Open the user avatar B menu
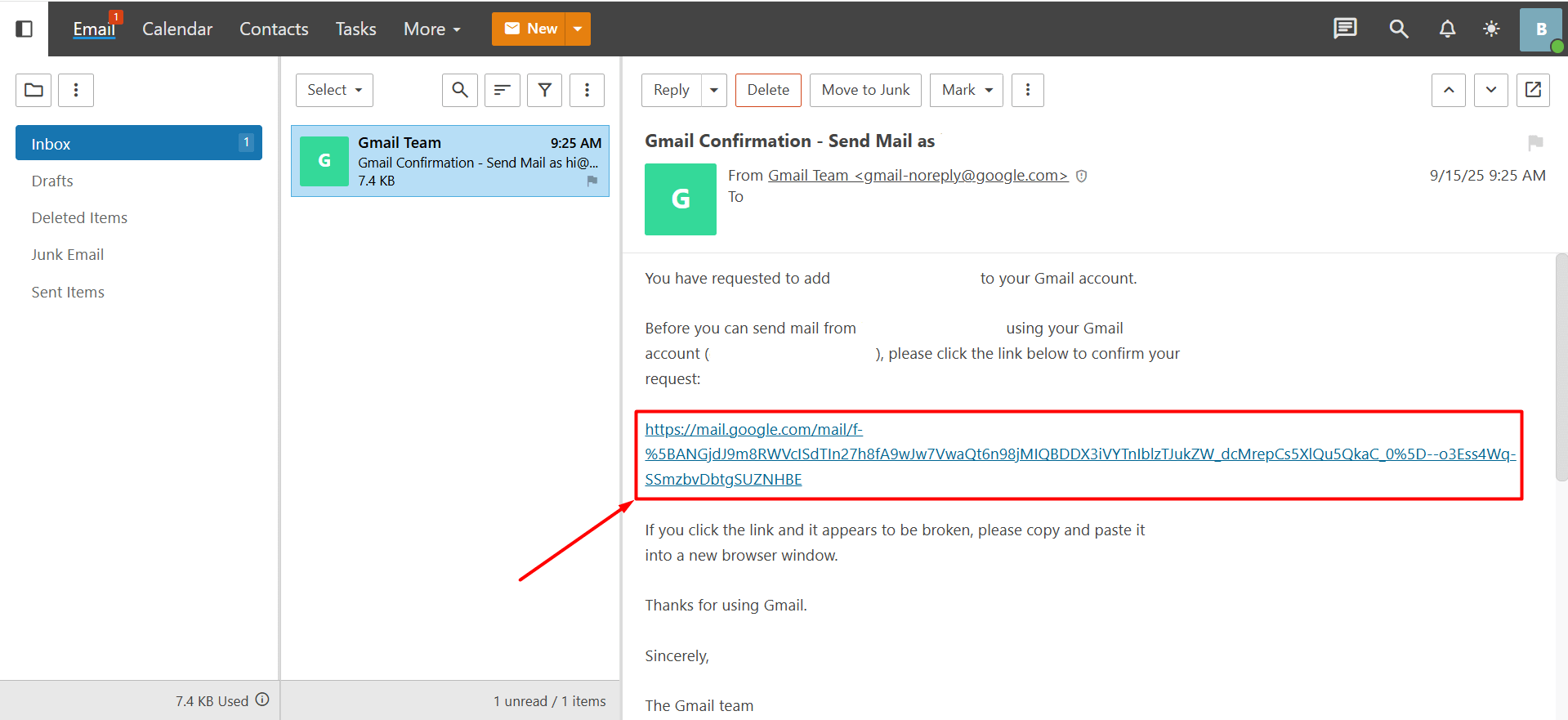This screenshot has width=1568, height=720. (1541, 29)
